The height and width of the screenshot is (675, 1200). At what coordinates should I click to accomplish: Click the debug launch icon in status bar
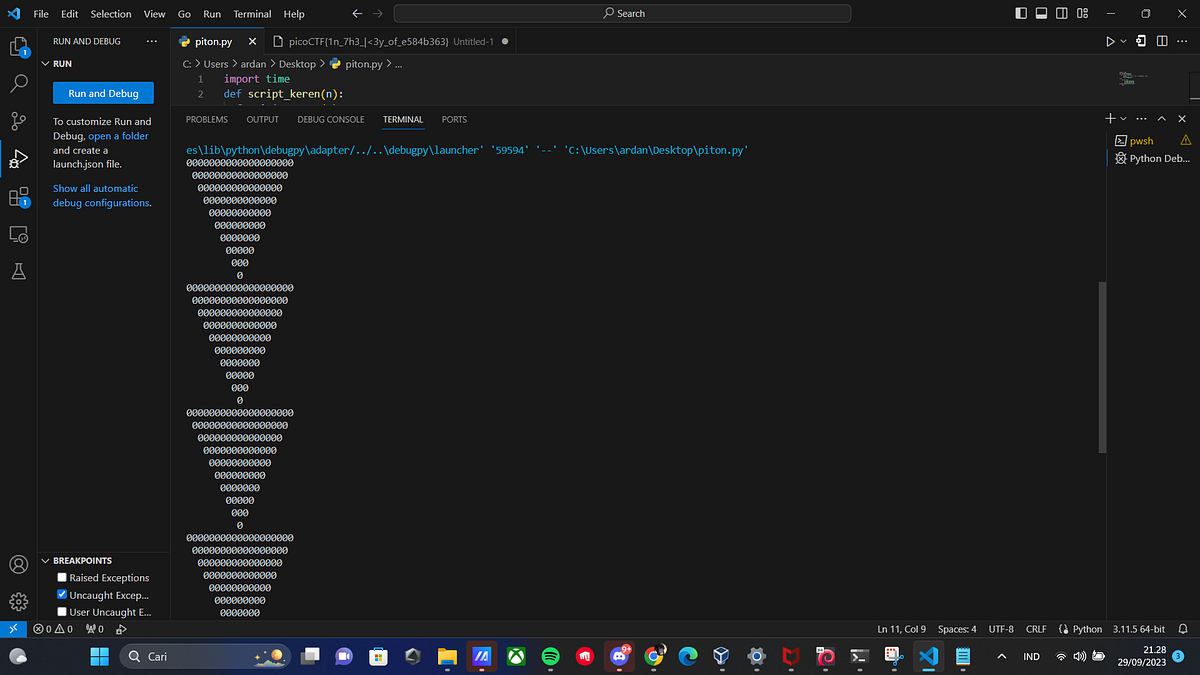coord(121,629)
